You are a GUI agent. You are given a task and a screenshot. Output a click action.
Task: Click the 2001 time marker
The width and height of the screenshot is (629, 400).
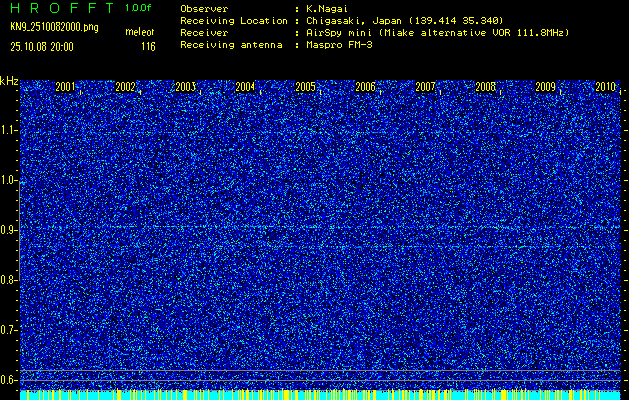pos(65,87)
